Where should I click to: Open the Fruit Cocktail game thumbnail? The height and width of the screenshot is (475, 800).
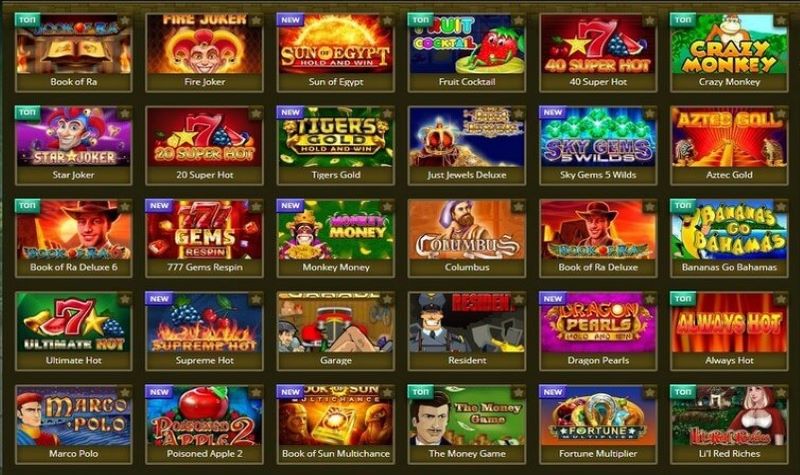[x=467, y=44]
